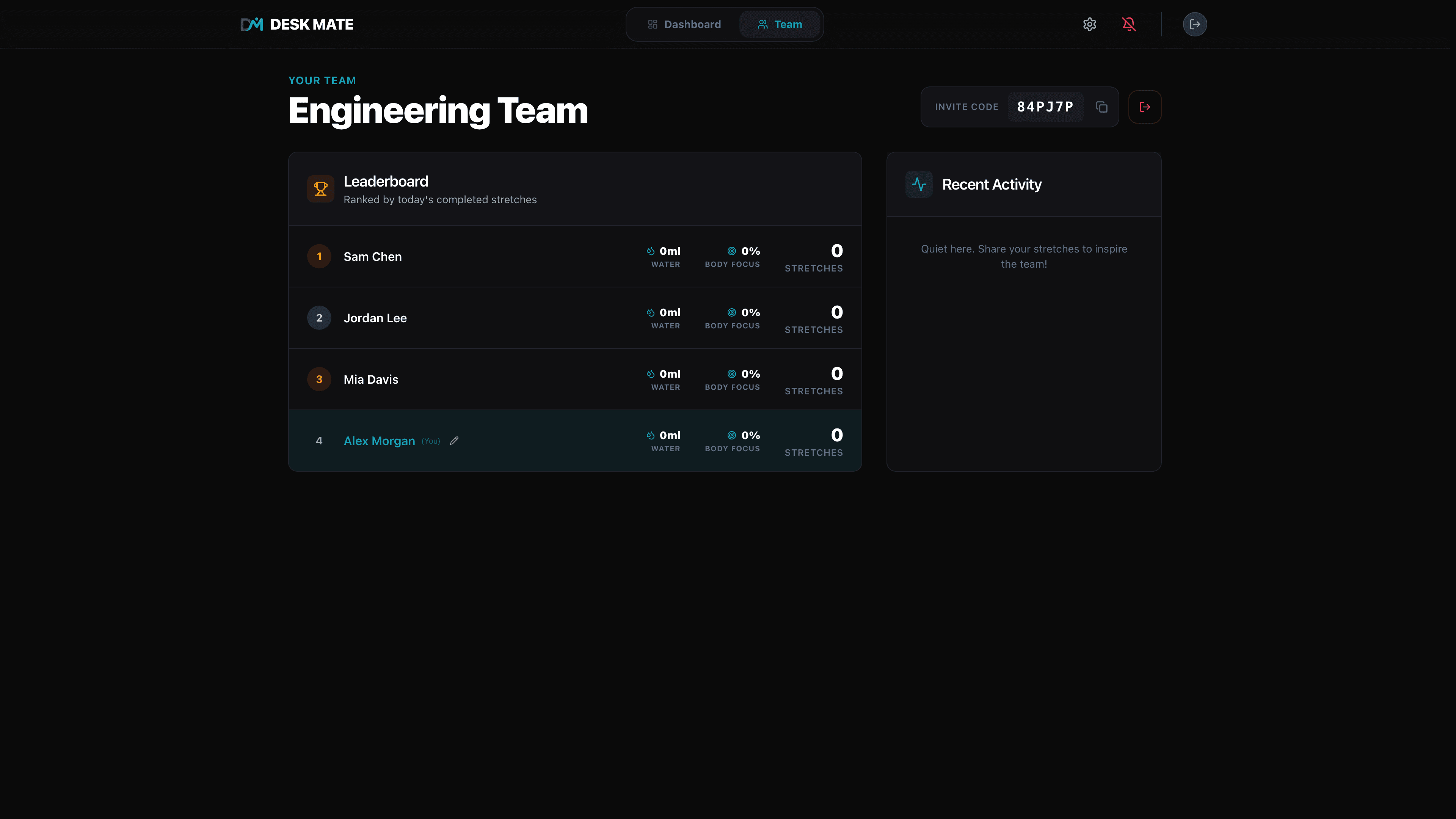Click the Desk Mate logo
Image resolution: width=1456 pixels, height=819 pixels.
[297, 24]
